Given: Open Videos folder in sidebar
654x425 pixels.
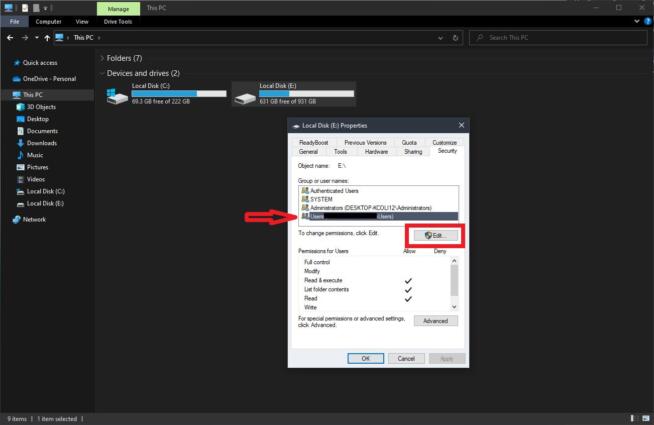Looking at the screenshot, I should click(x=35, y=179).
